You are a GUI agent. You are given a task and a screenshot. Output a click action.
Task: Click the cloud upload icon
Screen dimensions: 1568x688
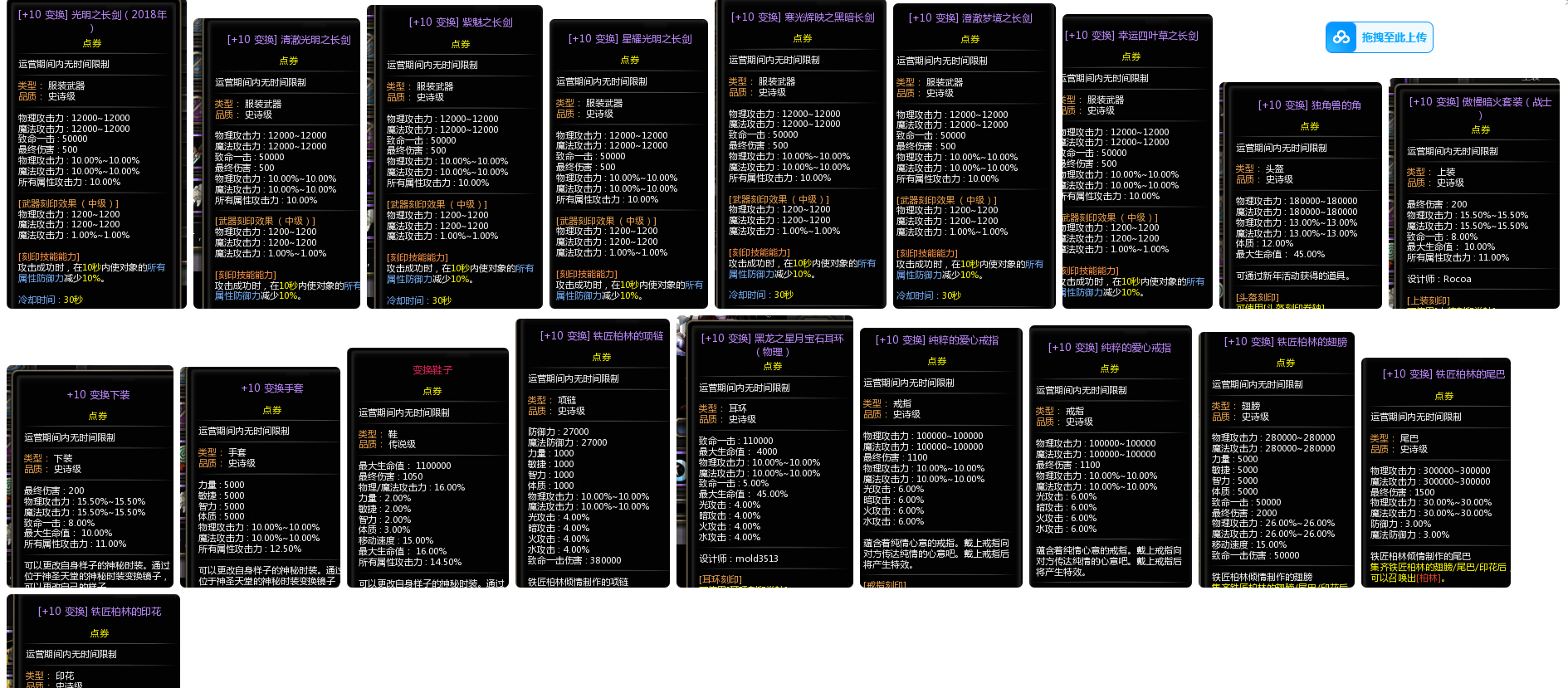[1341, 37]
